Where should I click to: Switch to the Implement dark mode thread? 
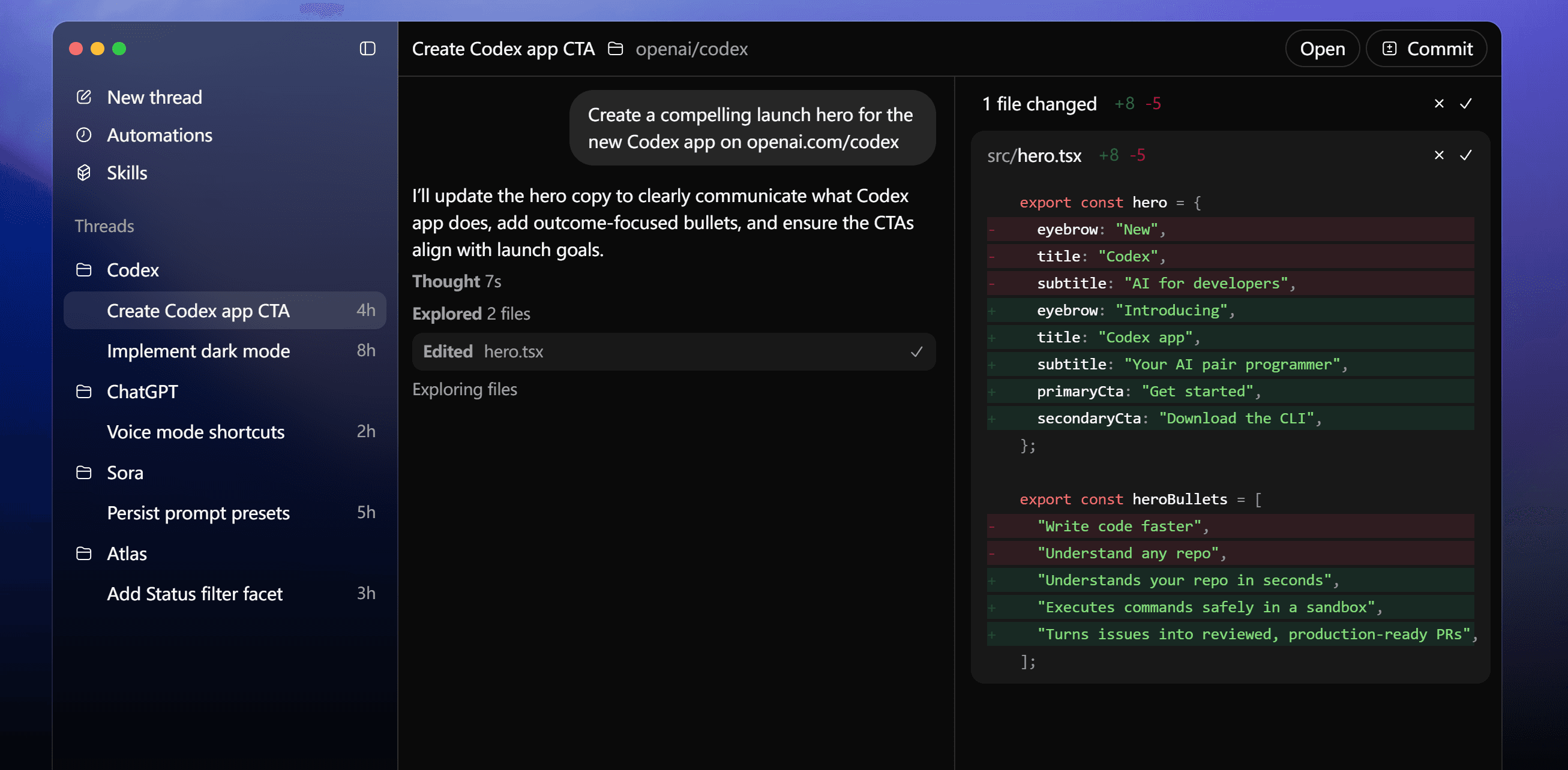(x=199, y=351)
